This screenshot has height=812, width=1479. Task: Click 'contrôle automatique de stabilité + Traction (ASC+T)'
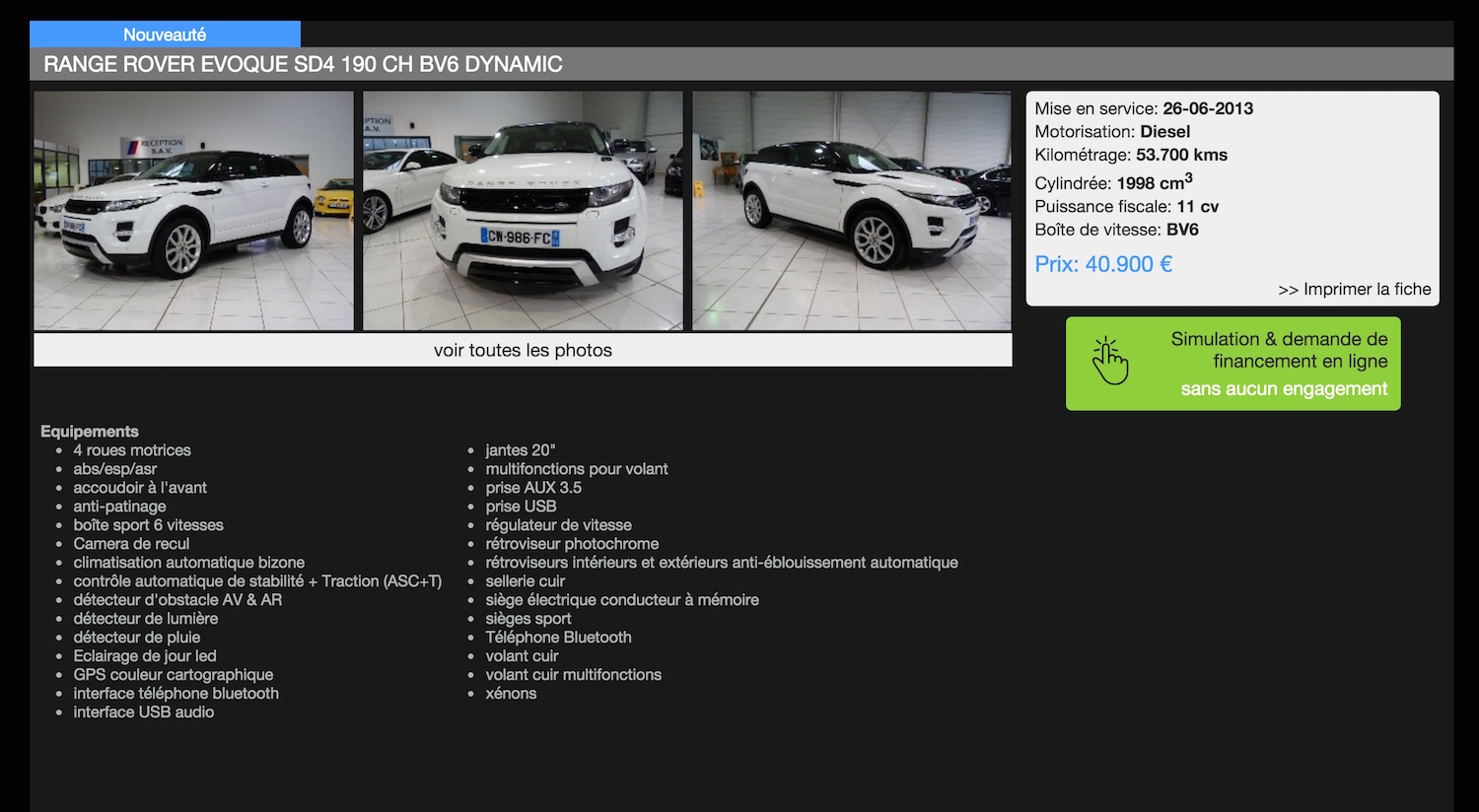click(257, 581)
